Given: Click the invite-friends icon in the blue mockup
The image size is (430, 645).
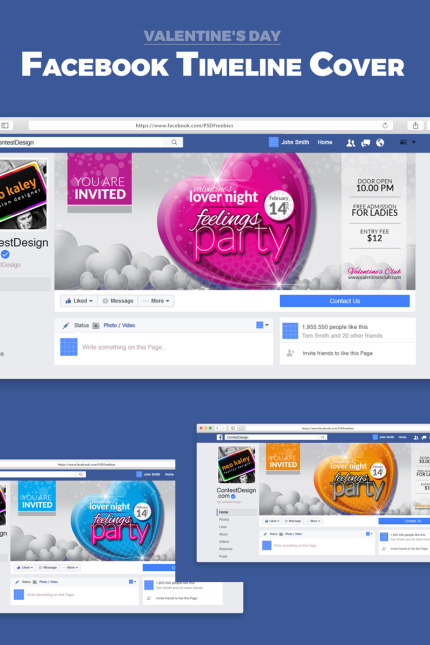Looking at the screenshot, I should click(149, 598).
